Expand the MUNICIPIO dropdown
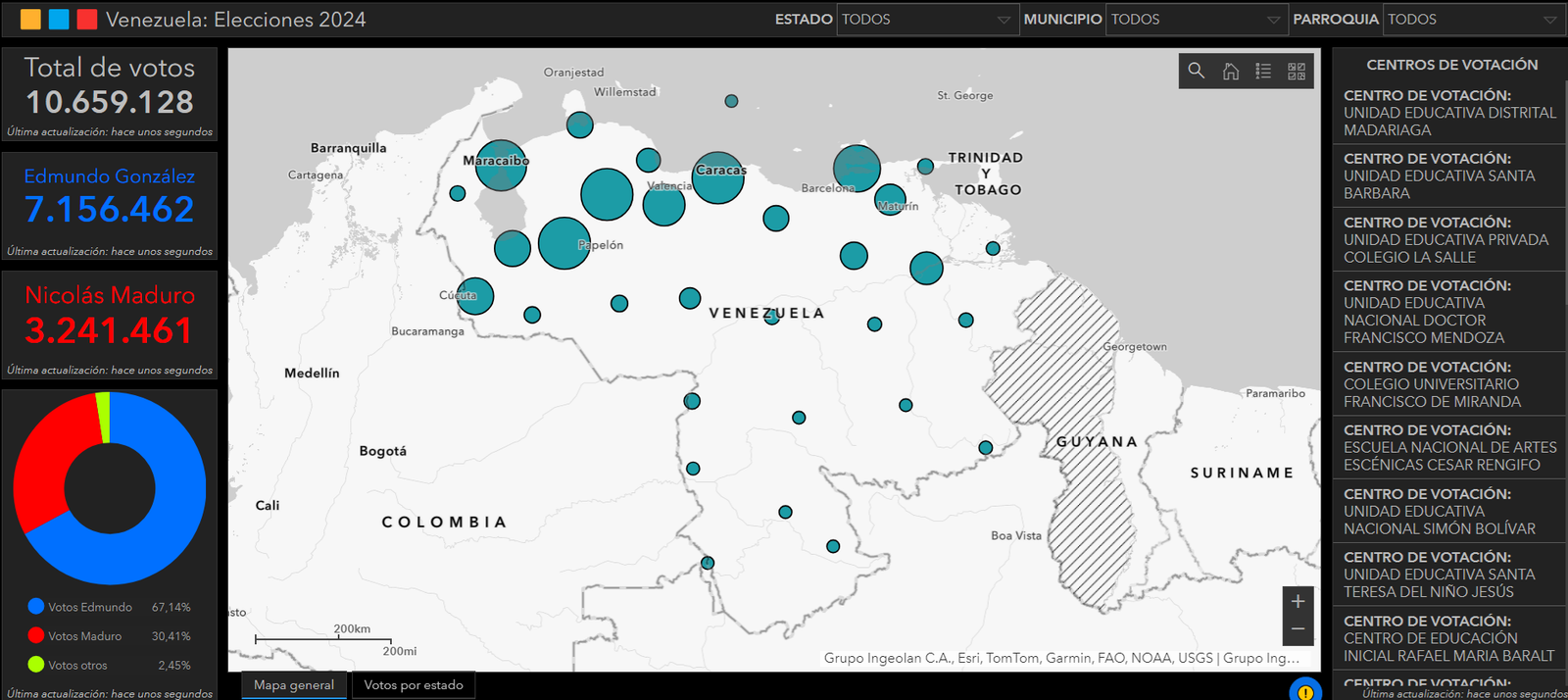Viewport: 1568px width, 700px height. point(1196,20)
